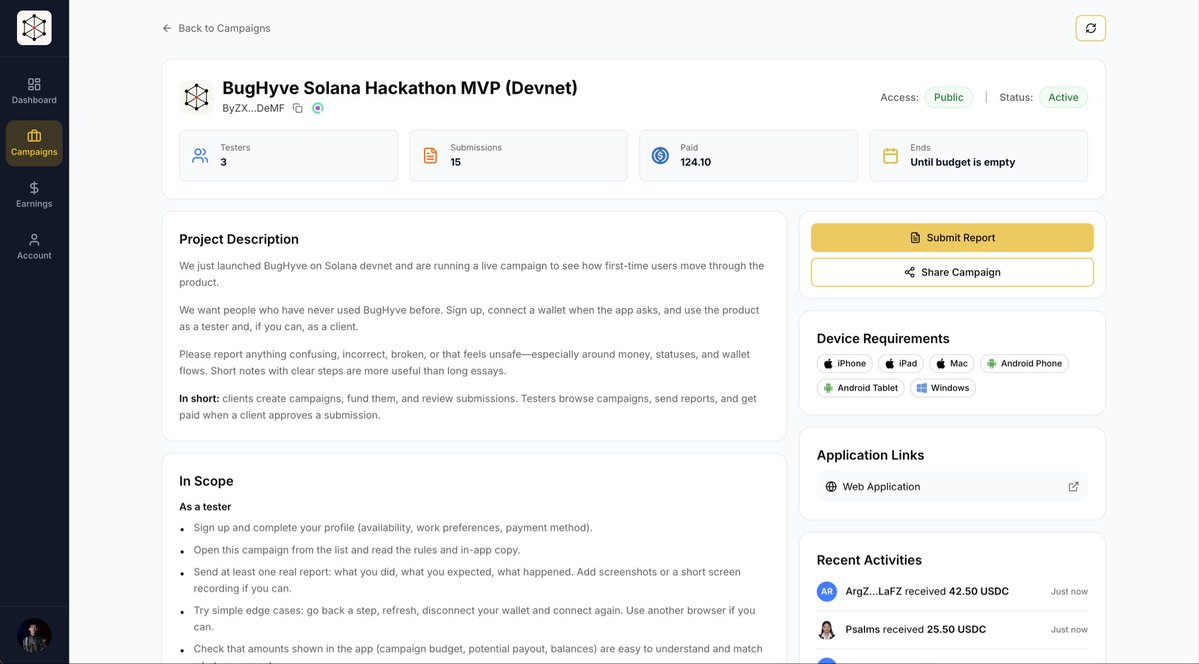Open the Account page
This screenshot has width=1199, height=664.
point(34,247)
